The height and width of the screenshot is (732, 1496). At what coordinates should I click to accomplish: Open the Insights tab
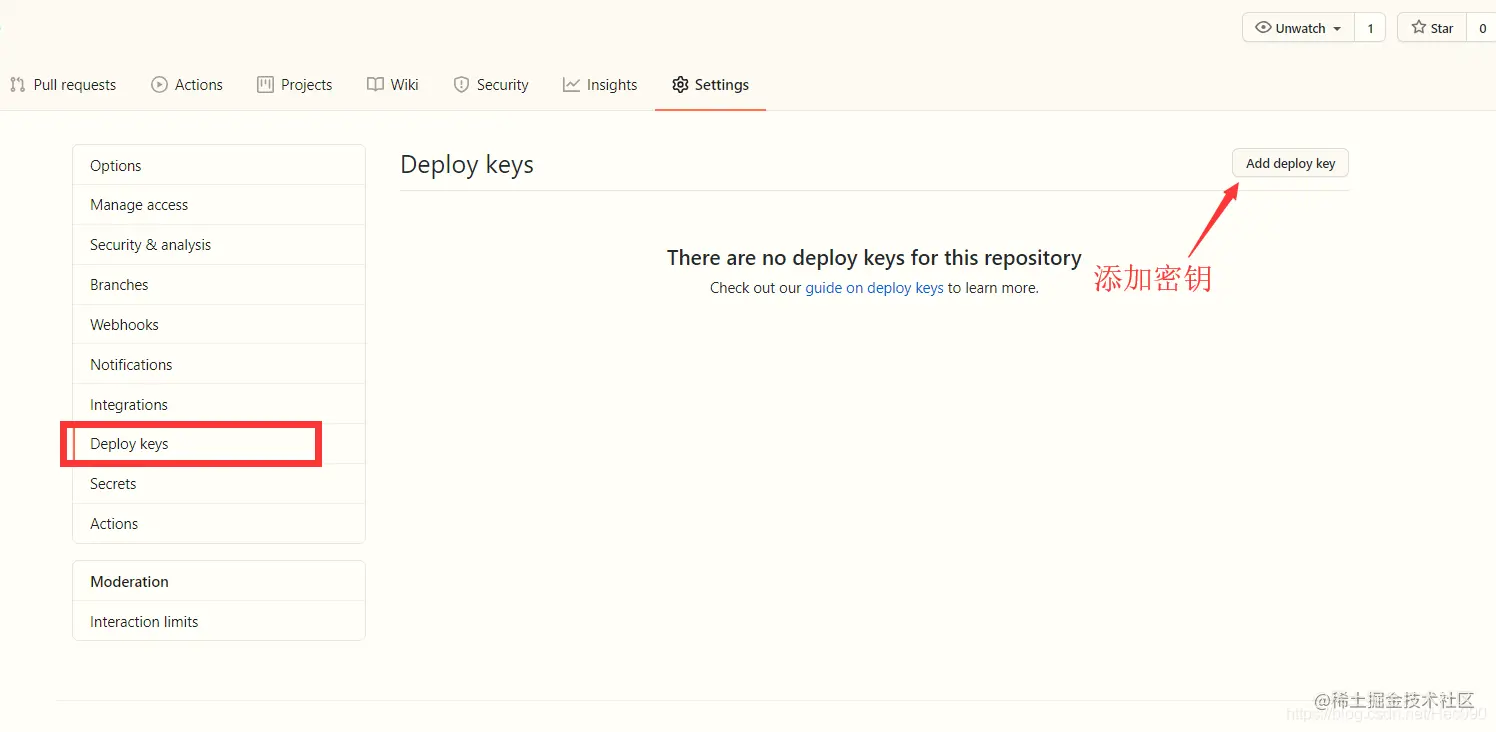point(600,85)
